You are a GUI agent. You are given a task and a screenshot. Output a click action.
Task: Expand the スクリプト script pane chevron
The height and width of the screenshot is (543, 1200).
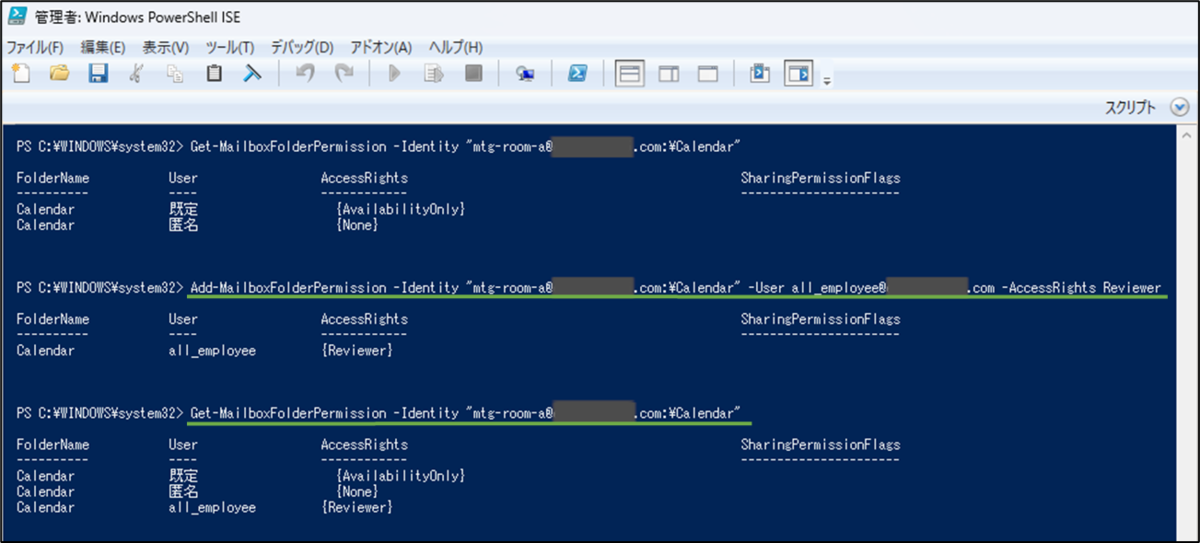pyautogui.click(x=1180, y=107)
